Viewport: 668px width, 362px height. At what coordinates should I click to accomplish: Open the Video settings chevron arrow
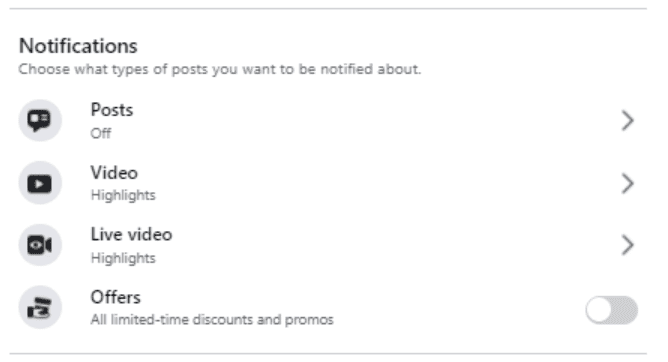point(628,184)
